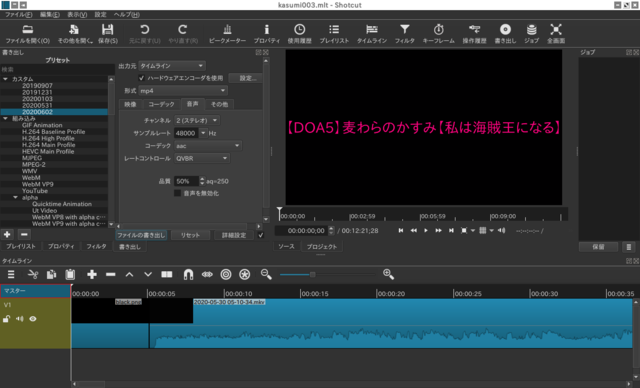
Task: Open 出力元 タイムライン dropdown
Action: pos(172,66)
